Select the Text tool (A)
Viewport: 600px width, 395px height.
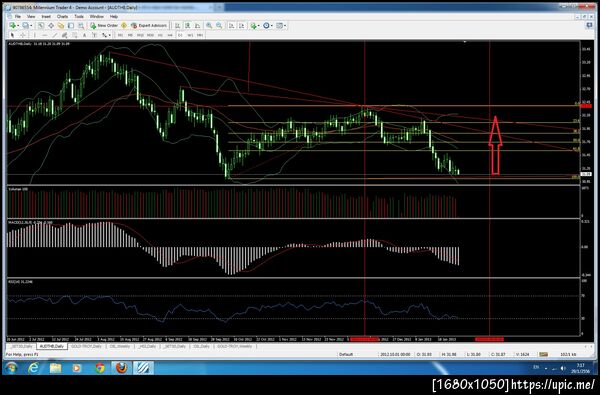click(85, 35)
